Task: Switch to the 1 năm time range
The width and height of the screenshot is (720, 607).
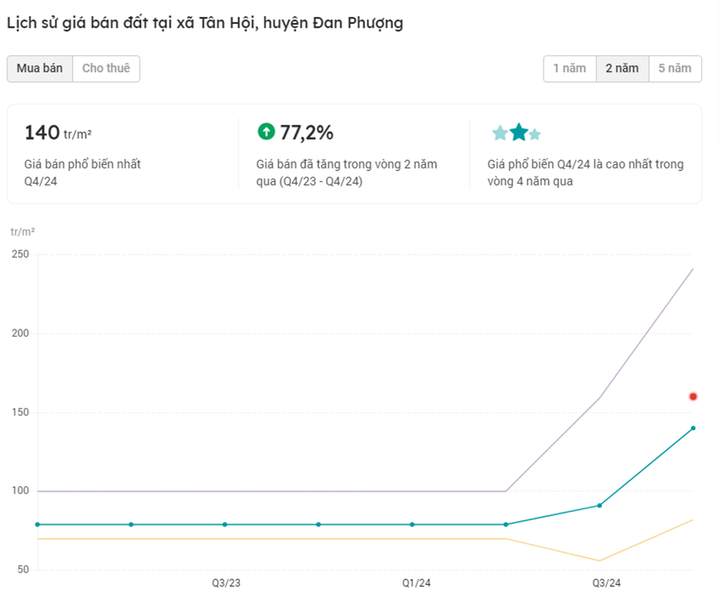Action: click(569, 69)
